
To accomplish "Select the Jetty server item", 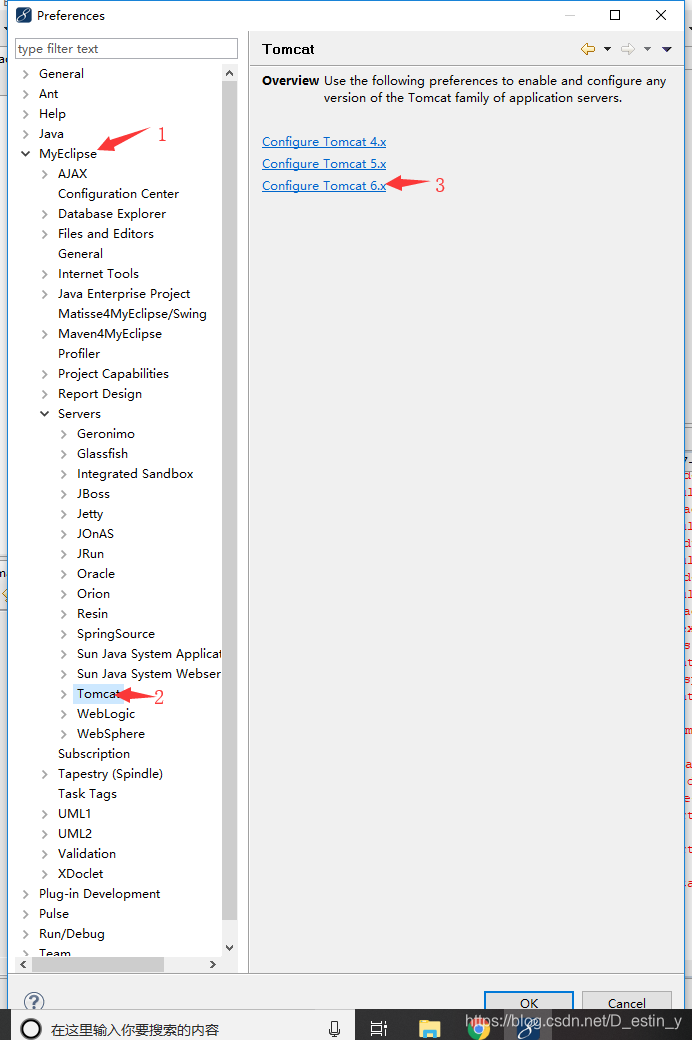I will (x=90, y=513).
